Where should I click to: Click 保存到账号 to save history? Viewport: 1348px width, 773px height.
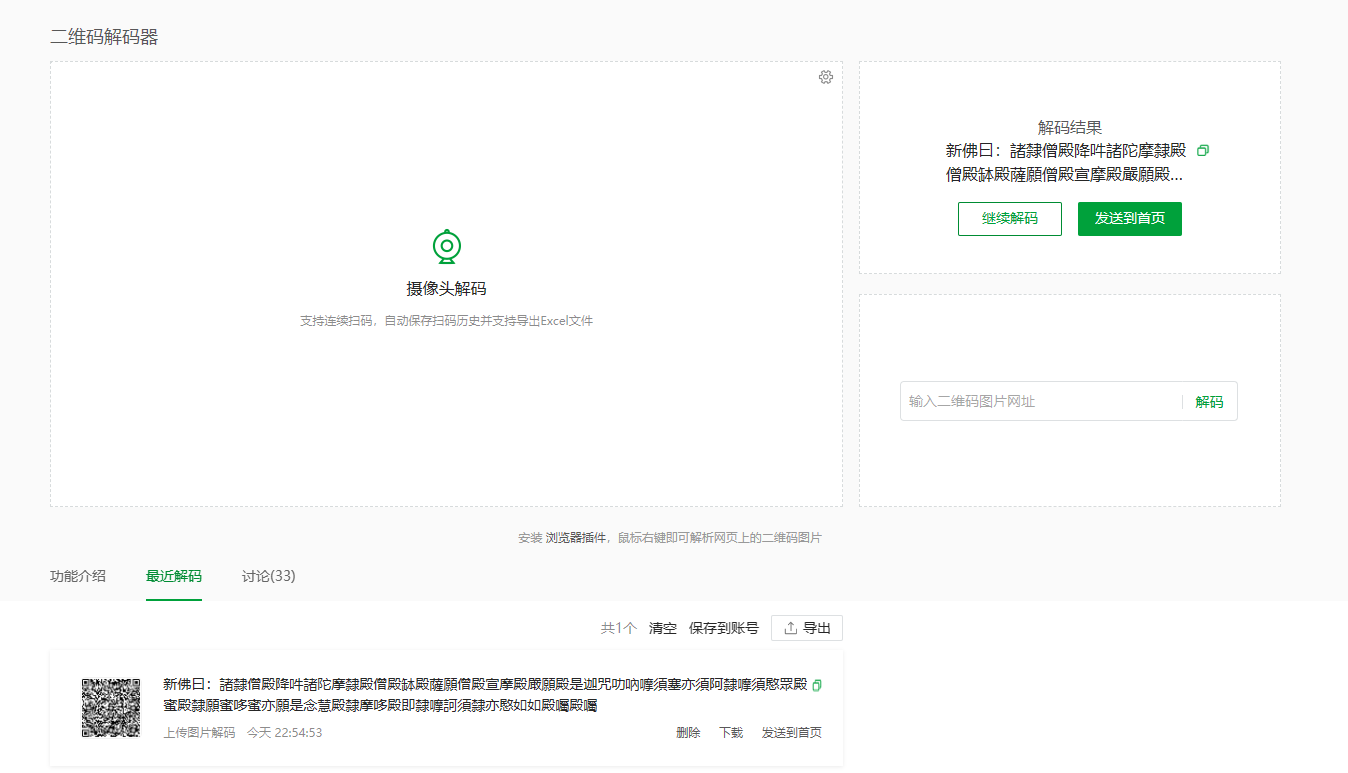[724, 628]
